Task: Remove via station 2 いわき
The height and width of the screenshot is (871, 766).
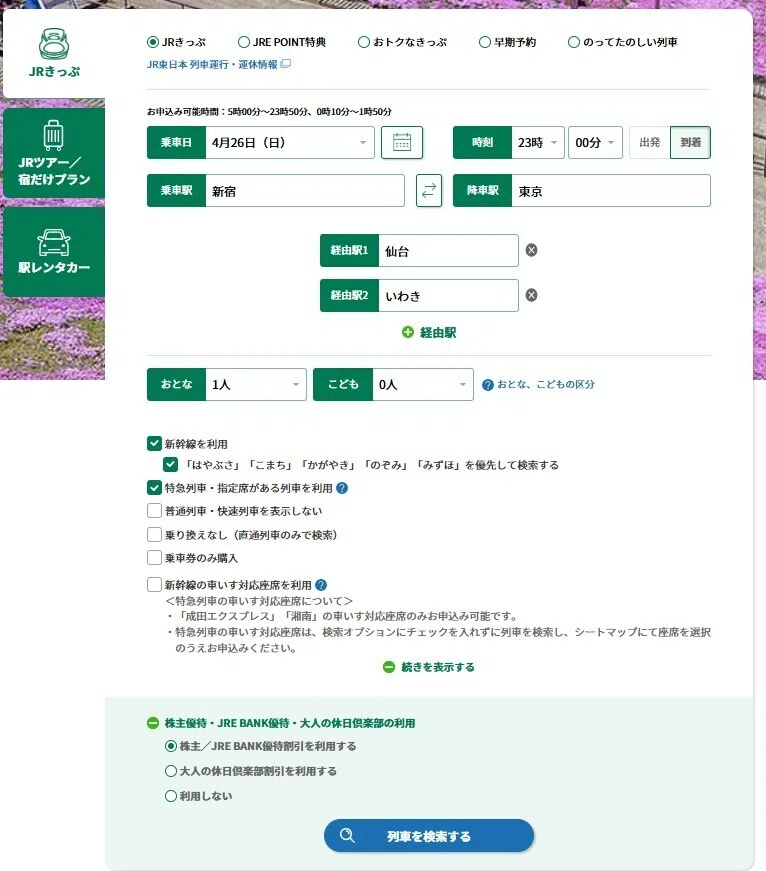Action: pos(532,295)
